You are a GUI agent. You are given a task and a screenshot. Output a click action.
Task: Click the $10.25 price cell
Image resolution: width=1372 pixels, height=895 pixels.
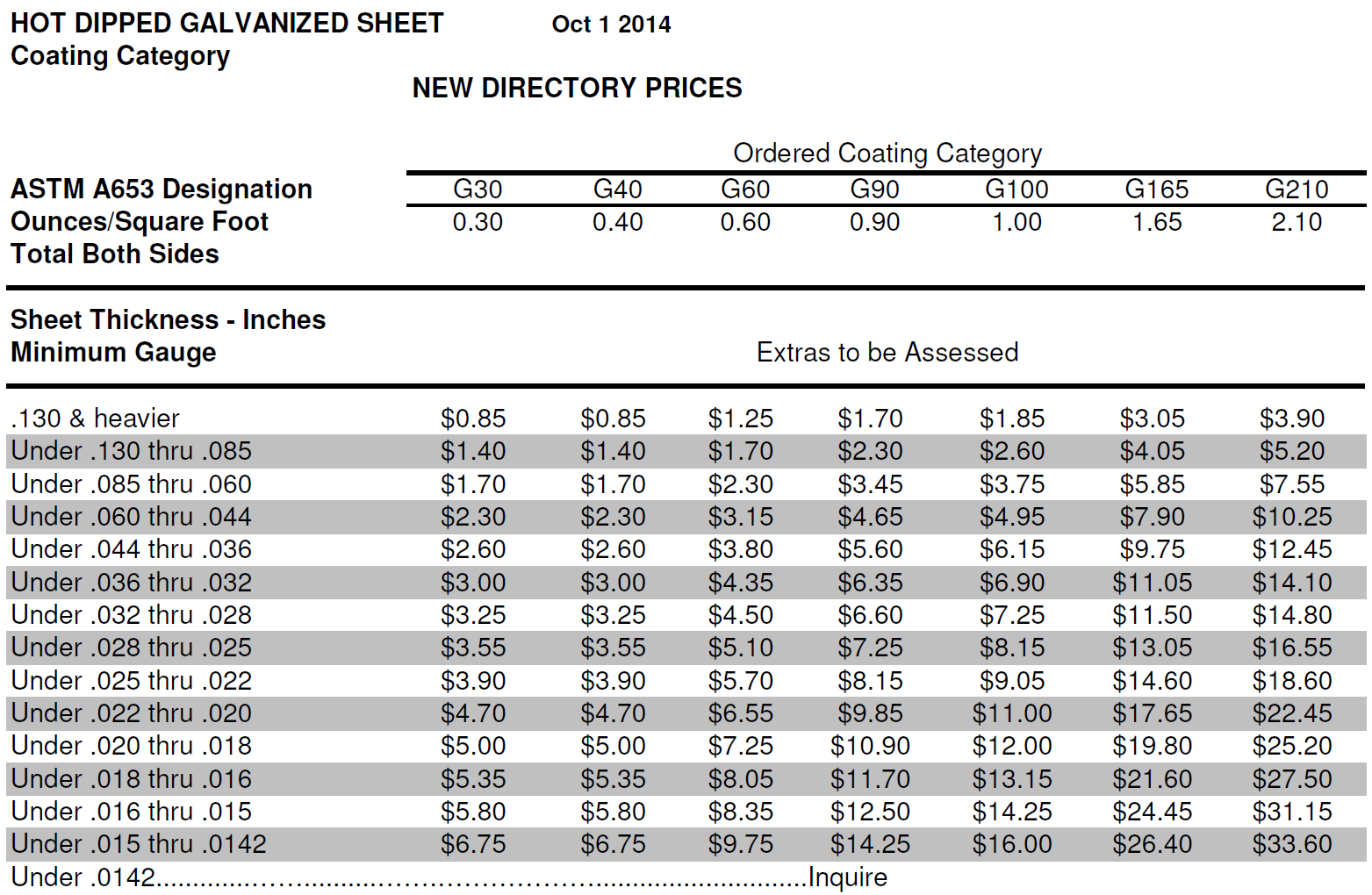pos(1291,517)
